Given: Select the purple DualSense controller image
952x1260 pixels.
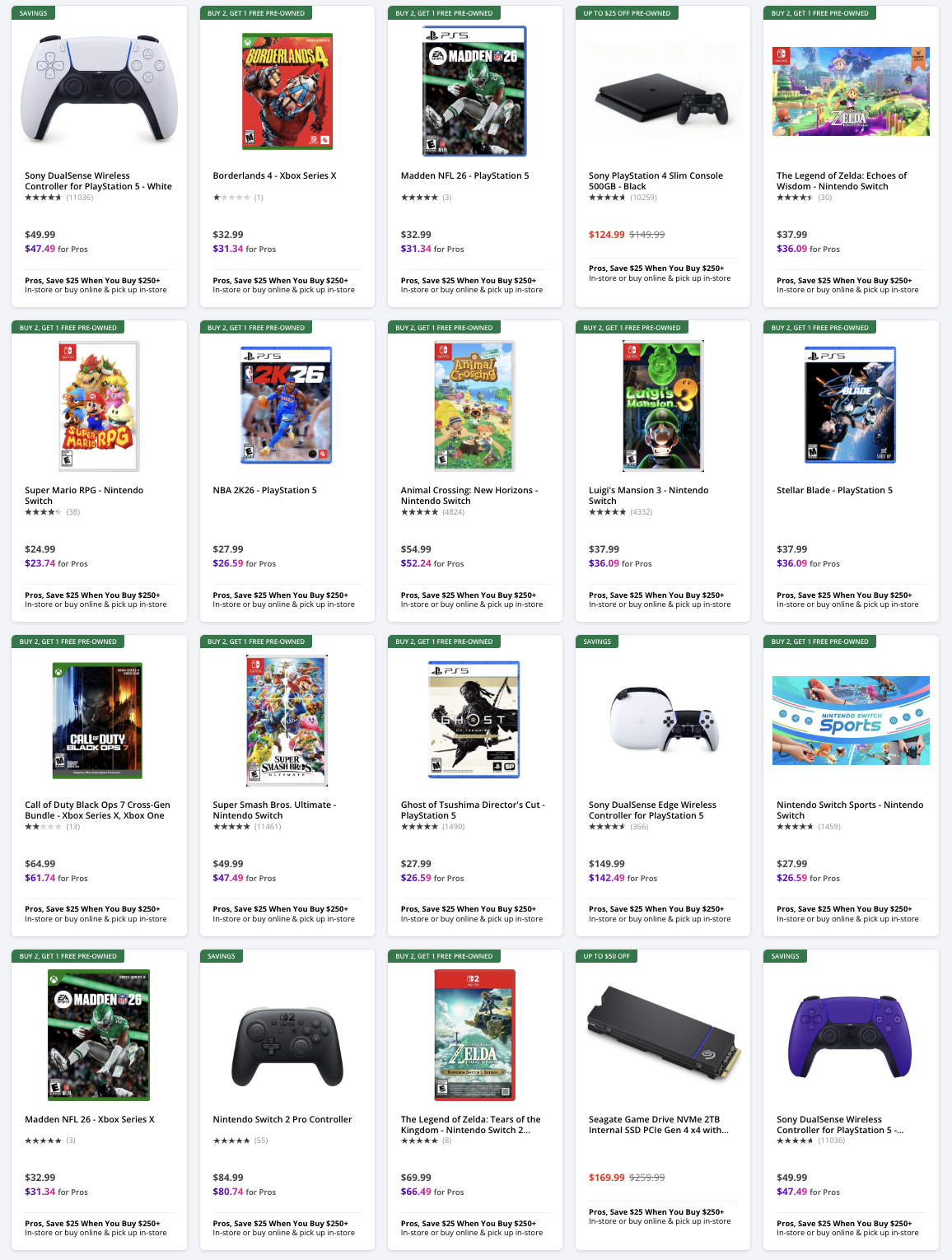Looking at the screenshot, I should tap(851, 1036).
